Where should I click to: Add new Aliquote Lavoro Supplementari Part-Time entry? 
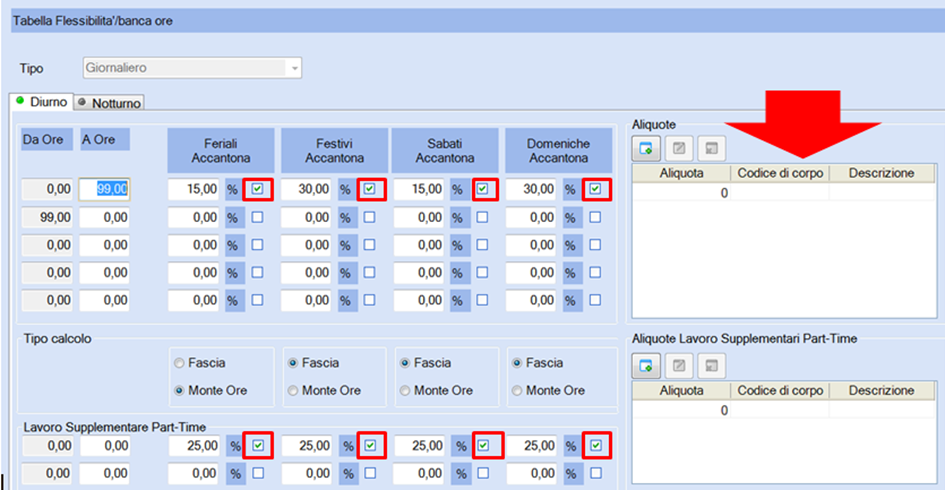[646, 366]
